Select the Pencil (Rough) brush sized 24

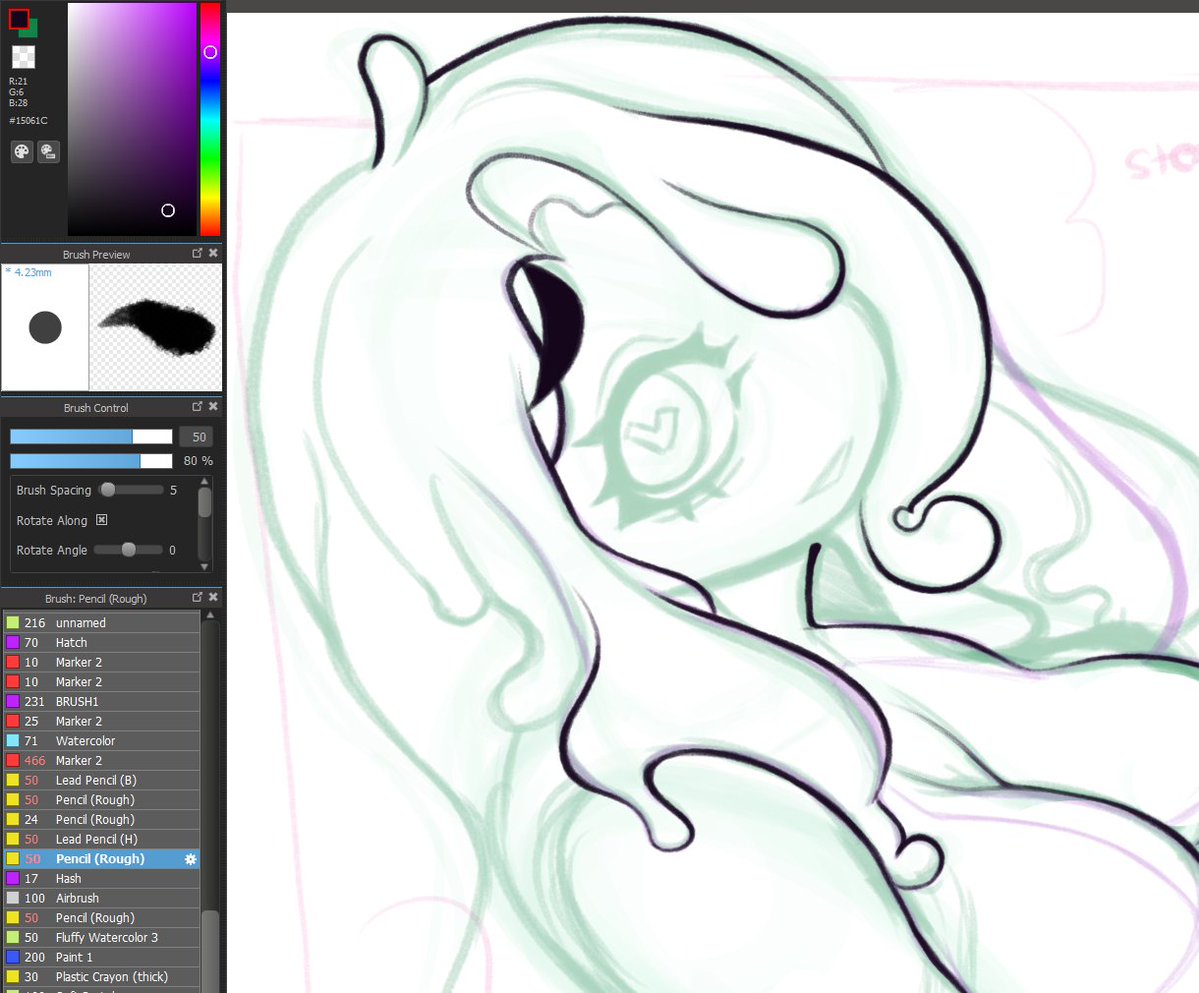(102, 819)
